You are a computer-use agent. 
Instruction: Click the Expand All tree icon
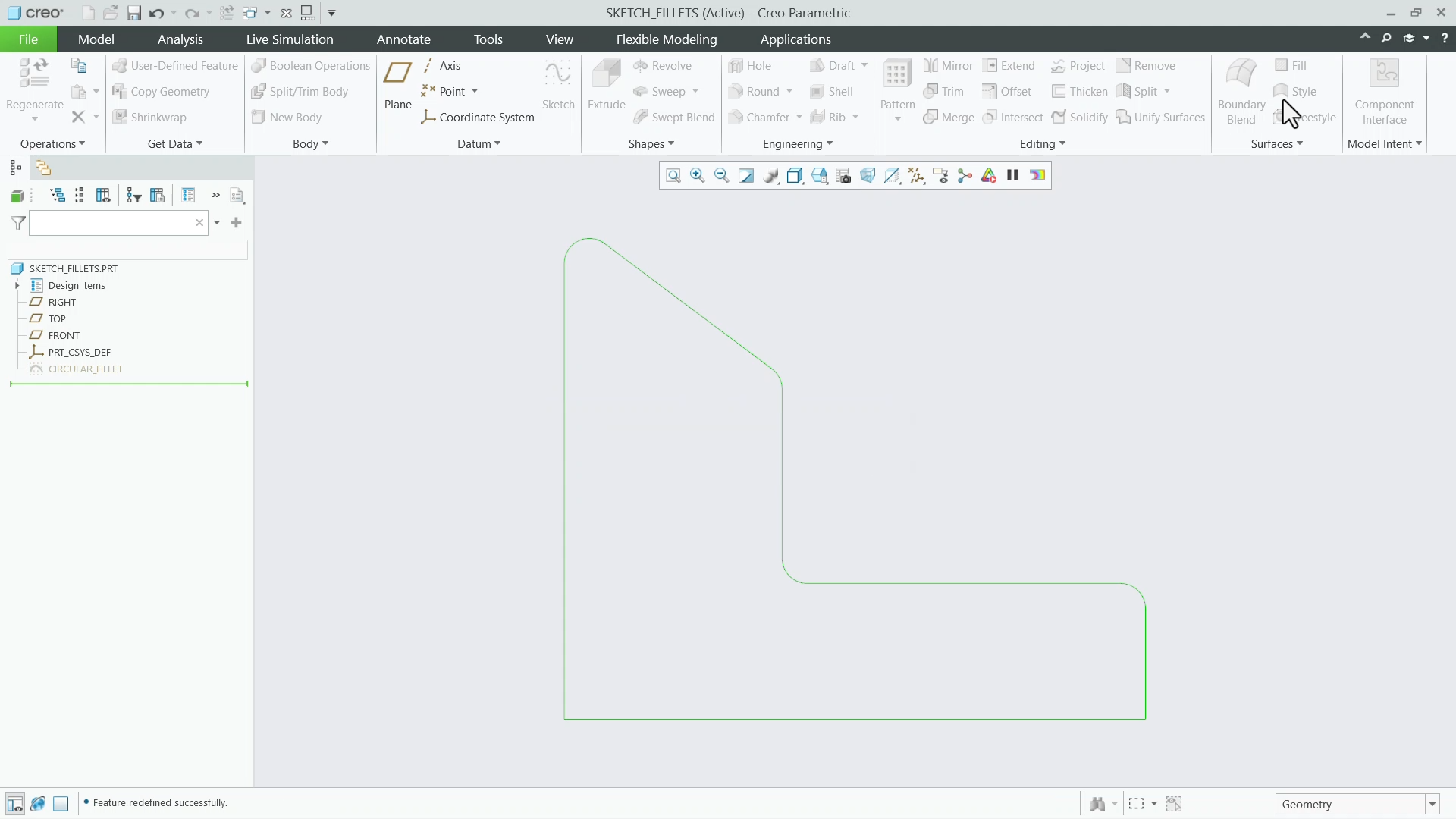[x=58, y=196]
